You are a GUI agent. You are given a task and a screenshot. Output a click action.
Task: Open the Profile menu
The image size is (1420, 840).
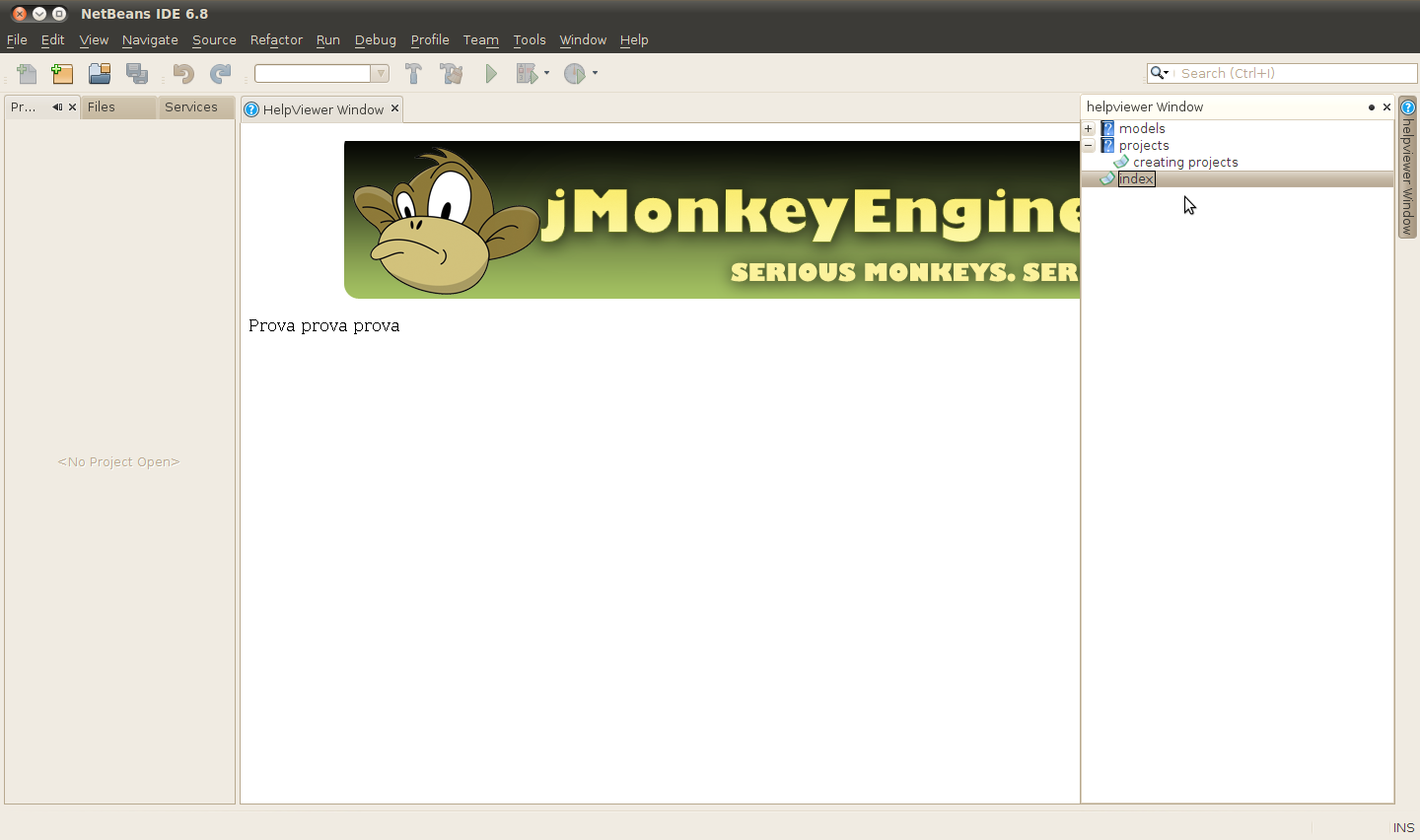click(430, 39)
